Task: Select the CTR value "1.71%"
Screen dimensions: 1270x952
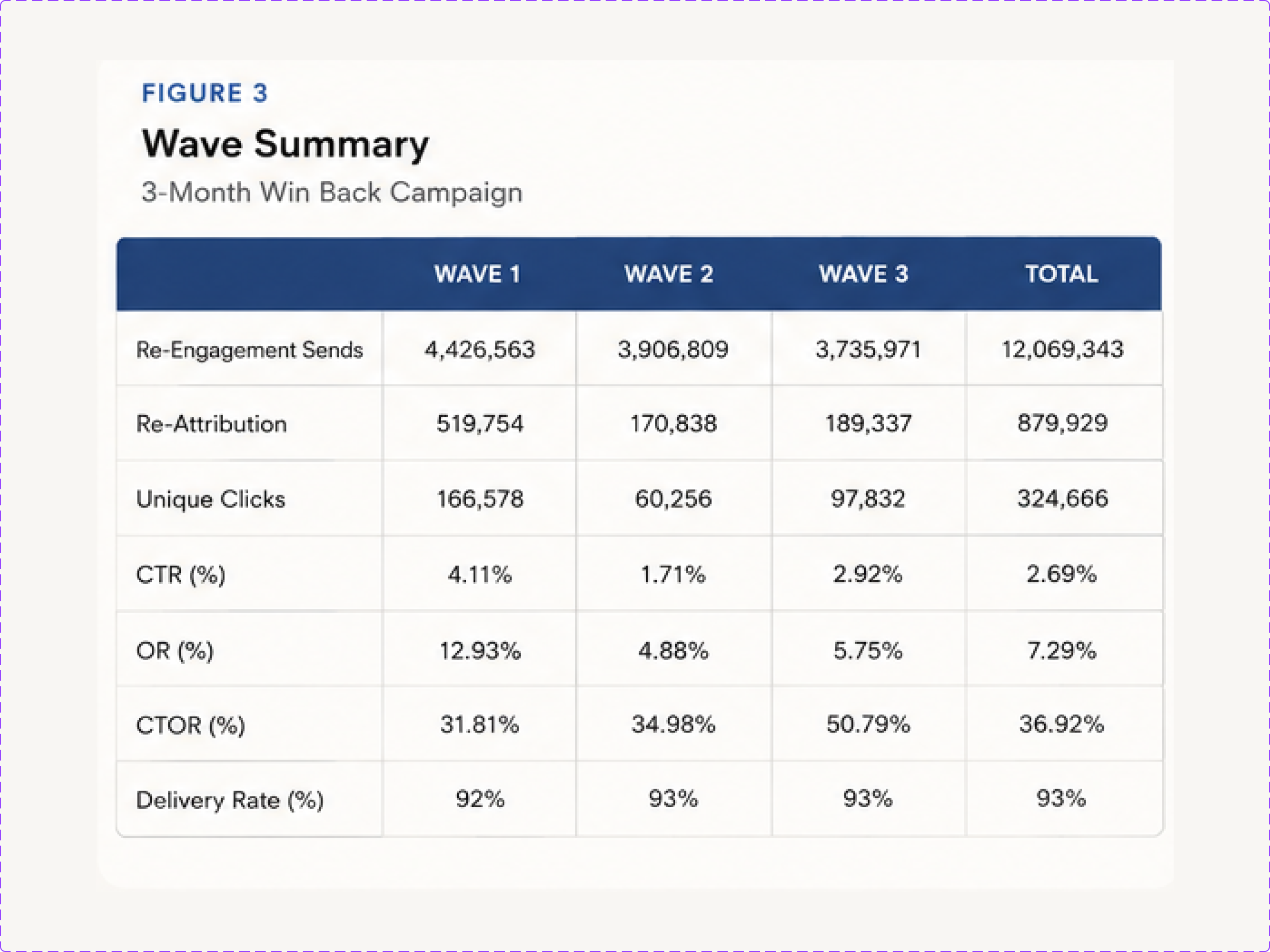Action: point(673,574)
